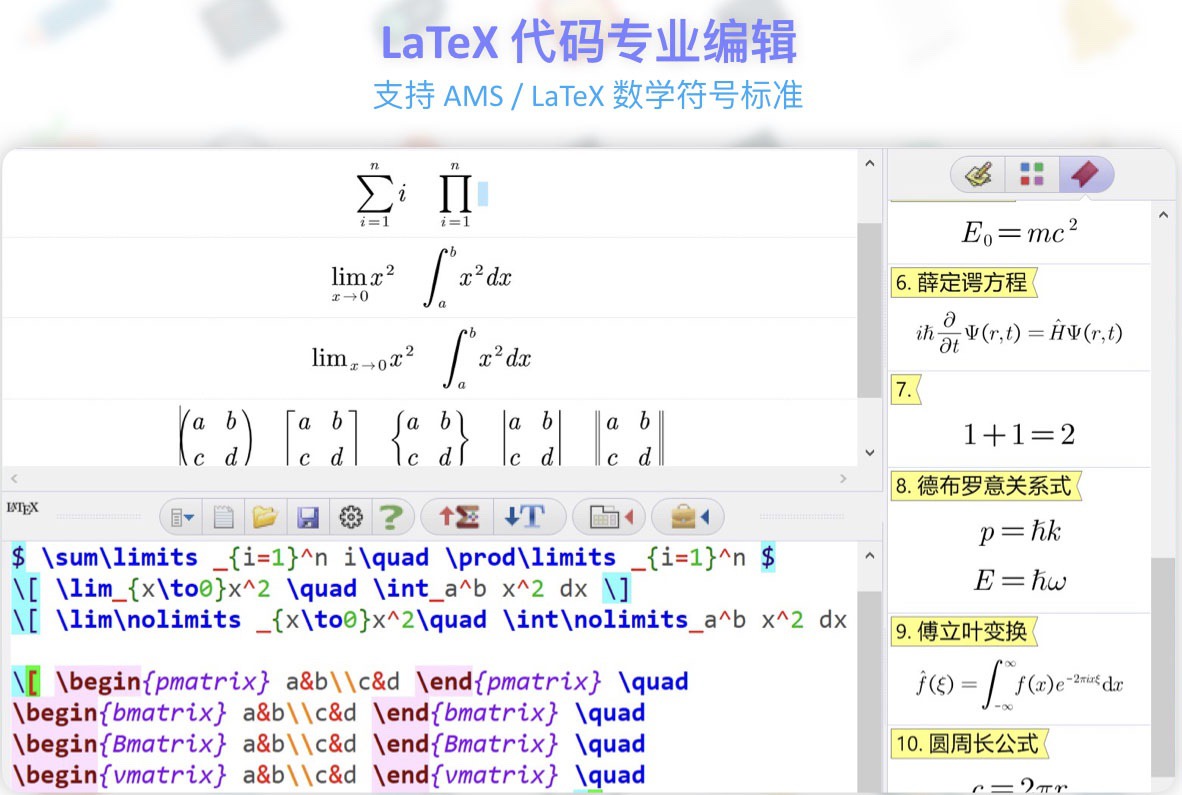Click '\begin{pmatrix}' in the code editor
1182x795 pixels.
163,682
